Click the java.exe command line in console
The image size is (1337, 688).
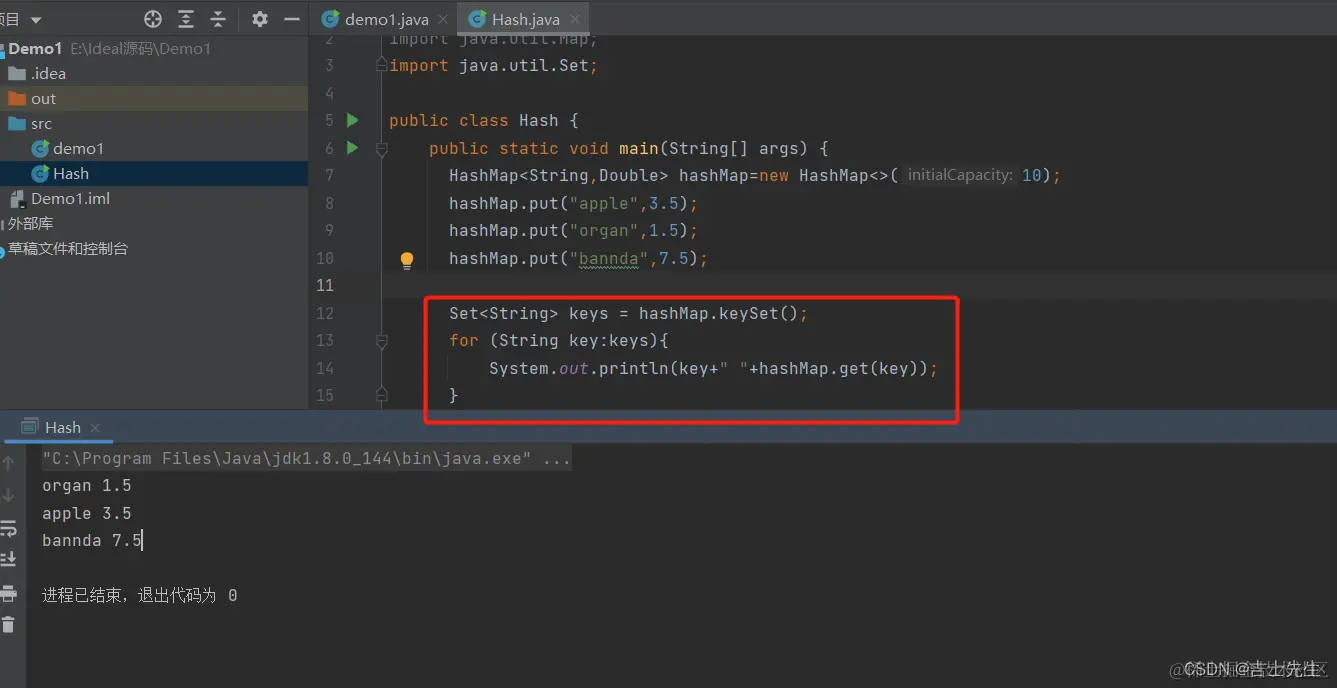[307, 458]
